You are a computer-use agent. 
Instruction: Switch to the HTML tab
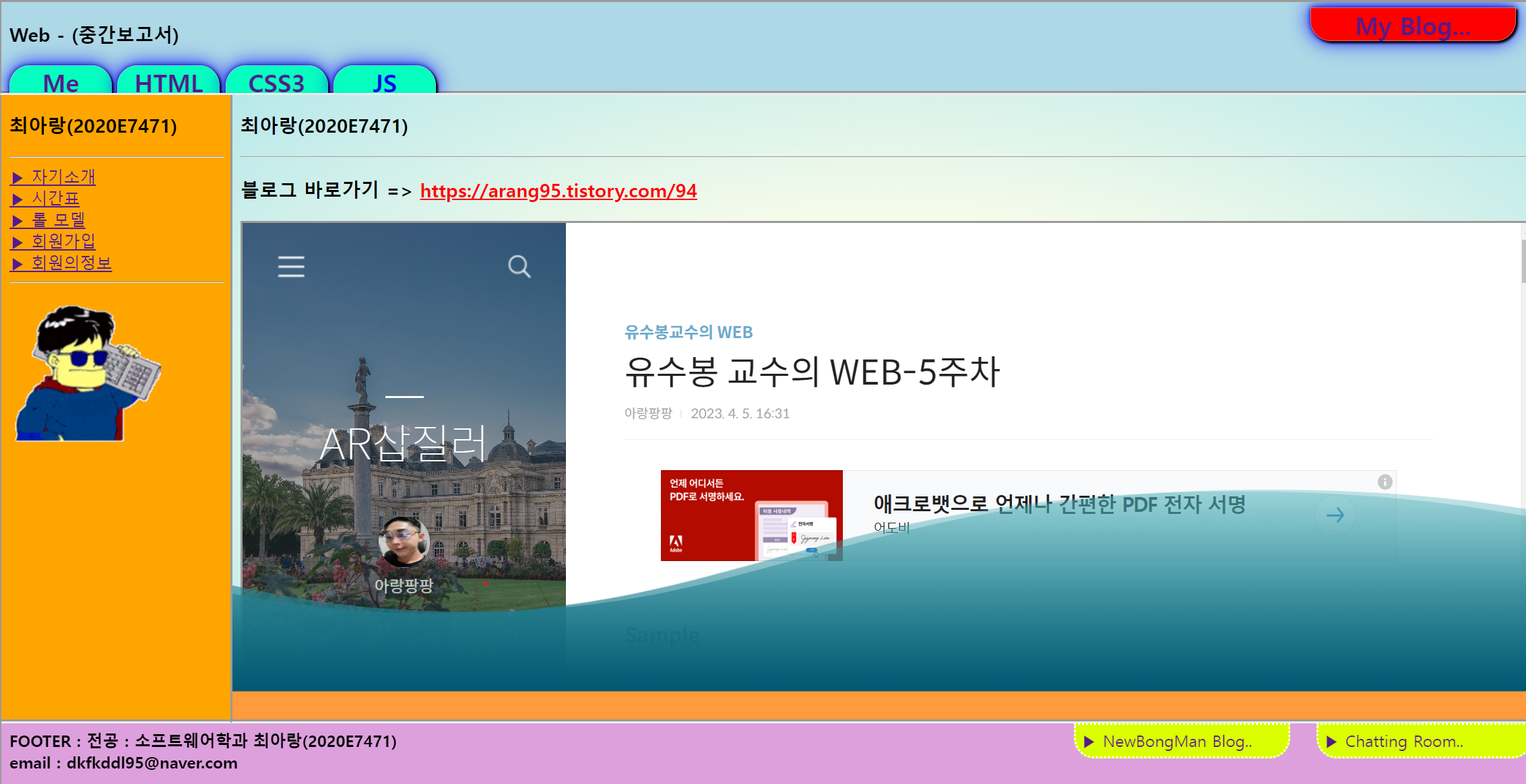coord(168,82)
